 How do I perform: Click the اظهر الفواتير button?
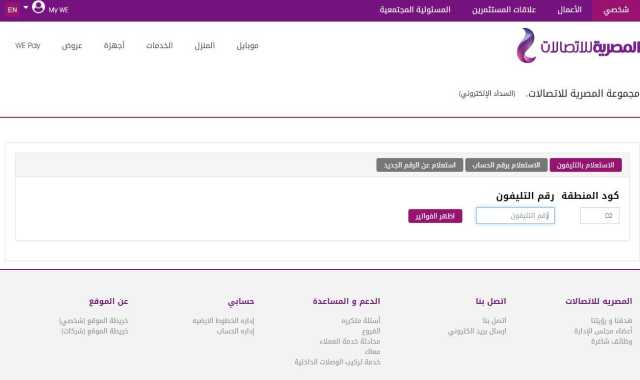click(435, 216)
